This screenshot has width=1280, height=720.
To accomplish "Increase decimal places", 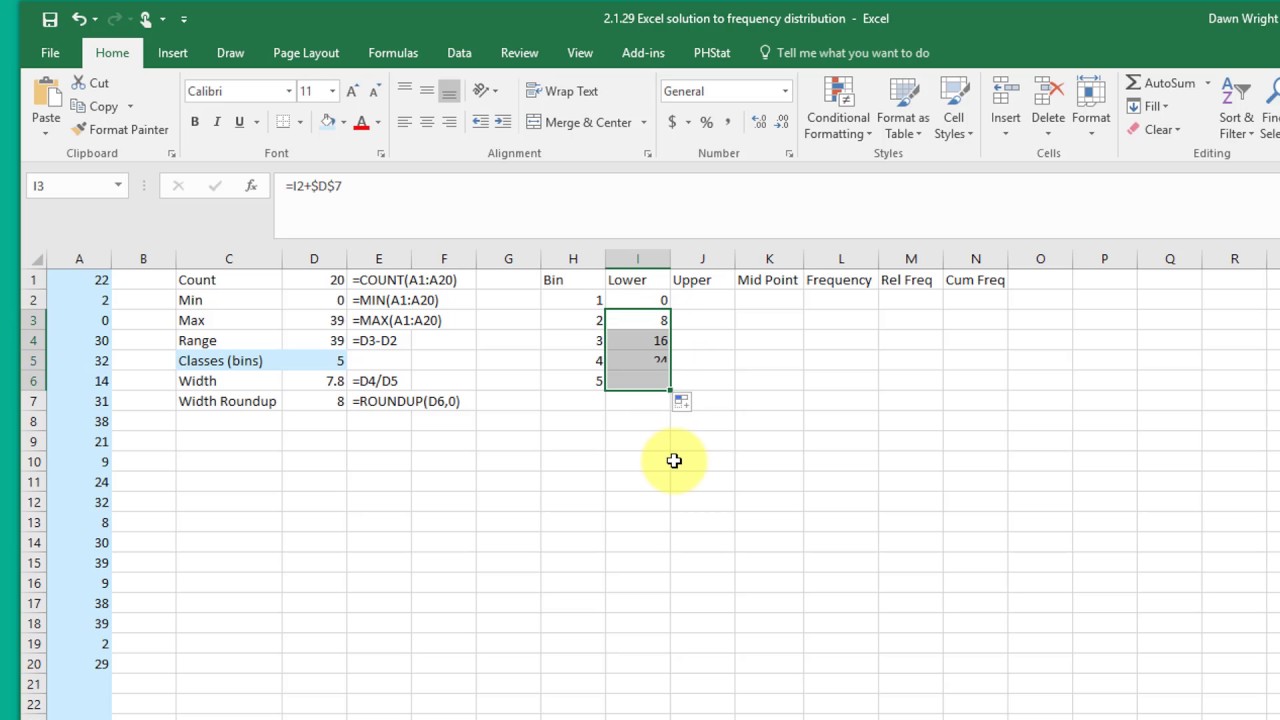I will point(758,122).
